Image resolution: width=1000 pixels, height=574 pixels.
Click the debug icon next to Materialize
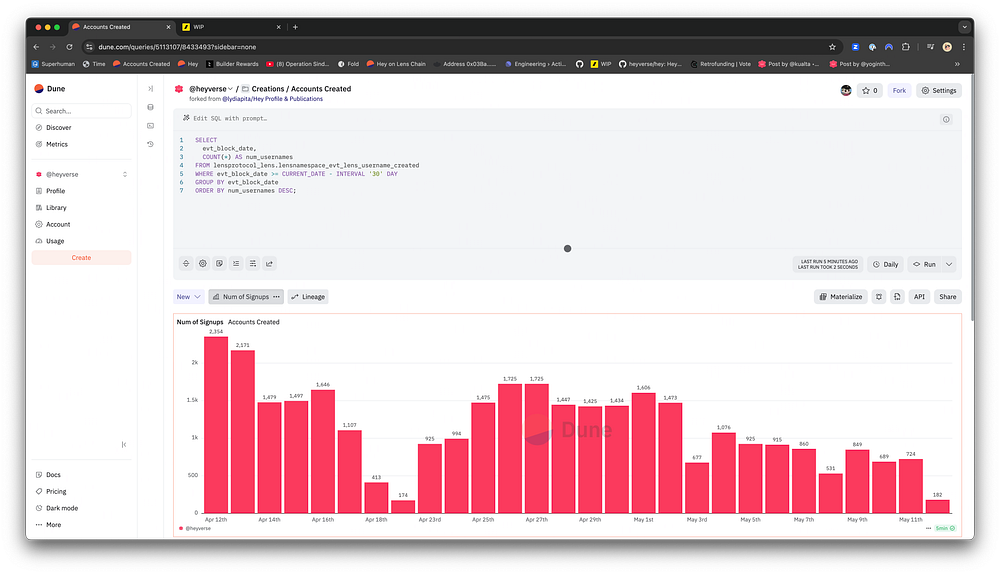click(x=879, y=297)
